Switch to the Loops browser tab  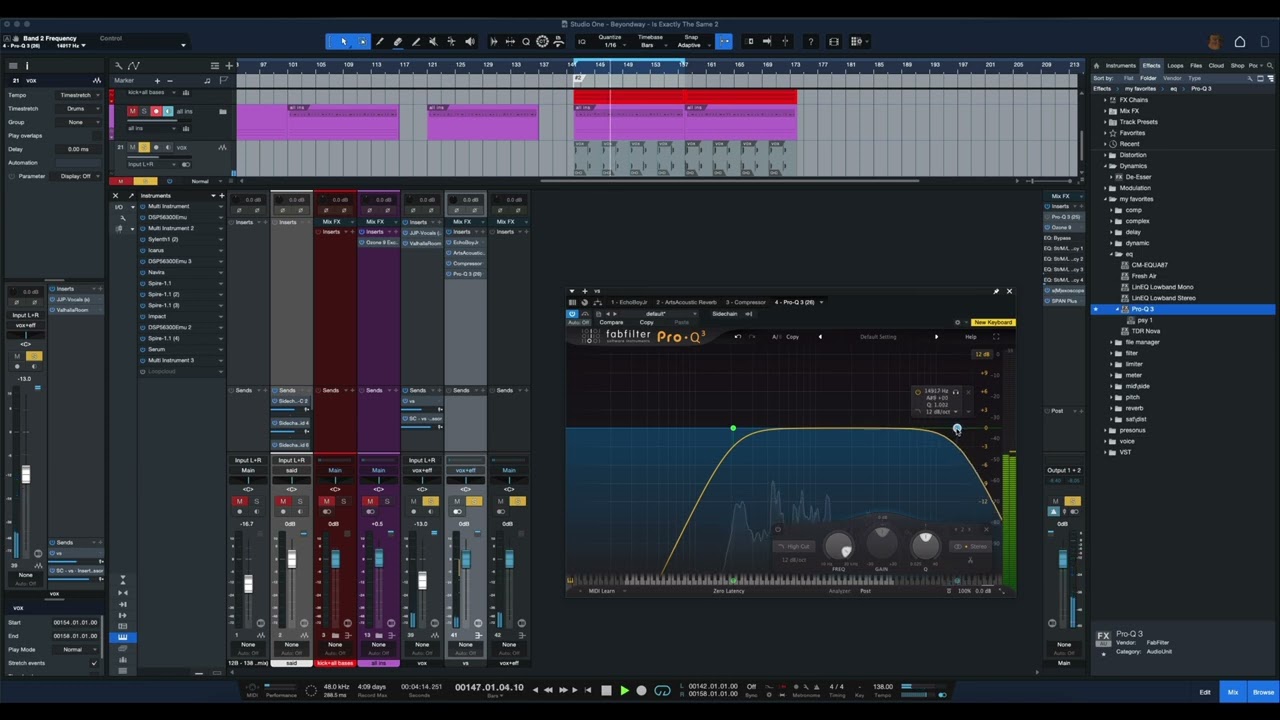click(1175, 66)
